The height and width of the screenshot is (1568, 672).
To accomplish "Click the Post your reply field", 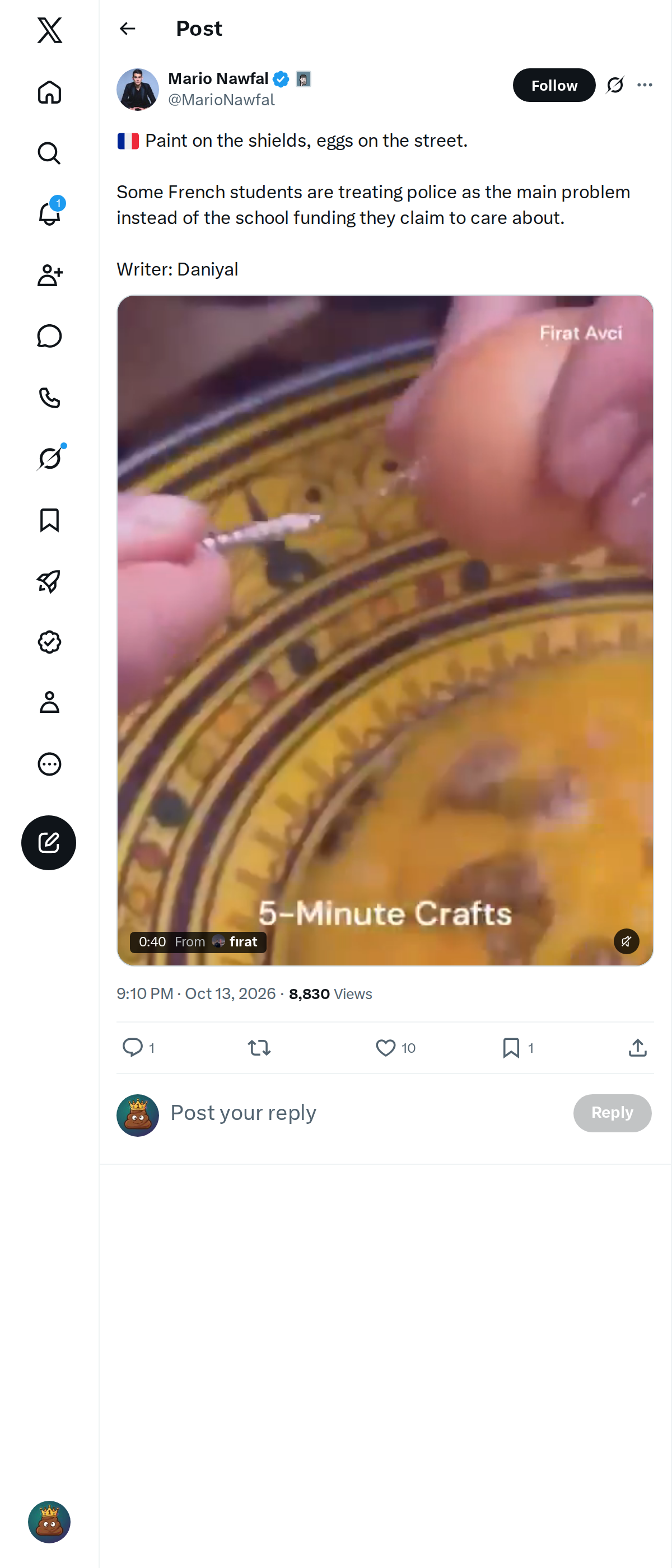I will tap(365, 1113).
